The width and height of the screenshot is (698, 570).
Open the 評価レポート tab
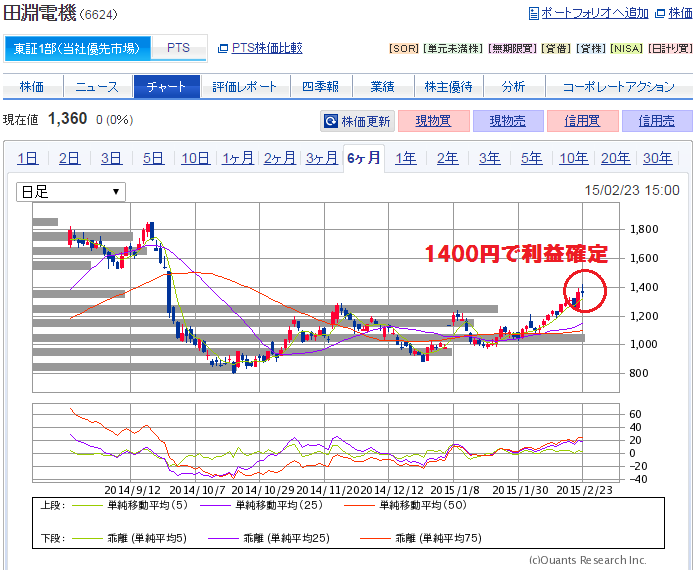coord(245,86)
